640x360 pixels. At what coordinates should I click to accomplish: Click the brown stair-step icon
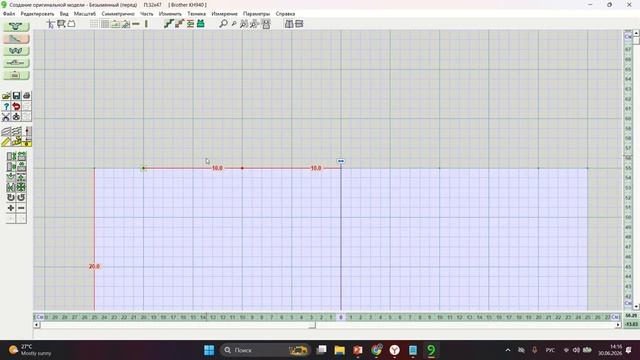pos(179,24)
